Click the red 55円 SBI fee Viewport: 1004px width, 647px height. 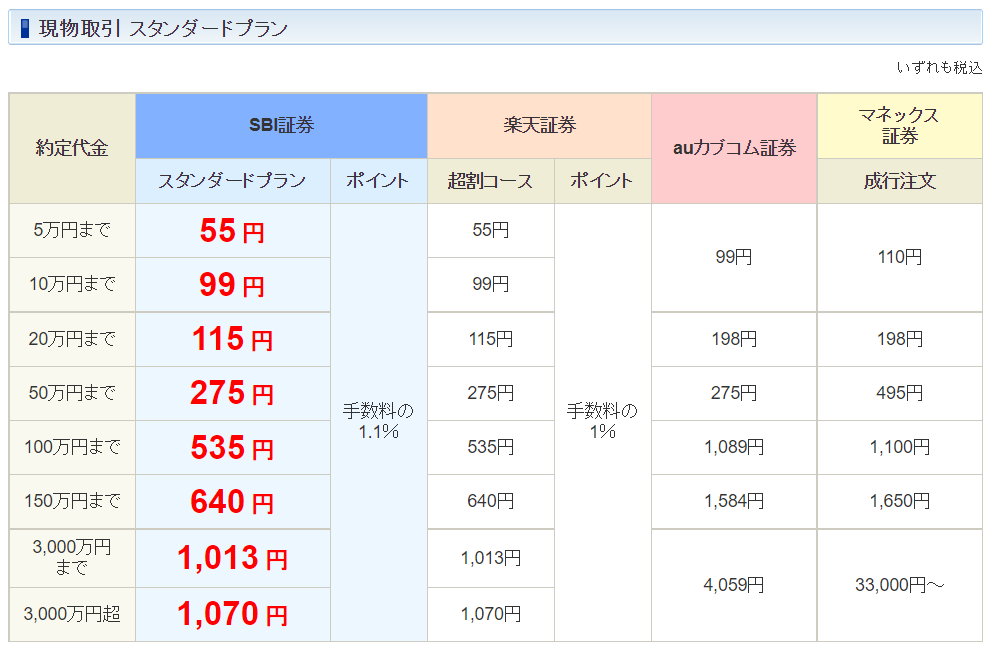tap(232, 230)
